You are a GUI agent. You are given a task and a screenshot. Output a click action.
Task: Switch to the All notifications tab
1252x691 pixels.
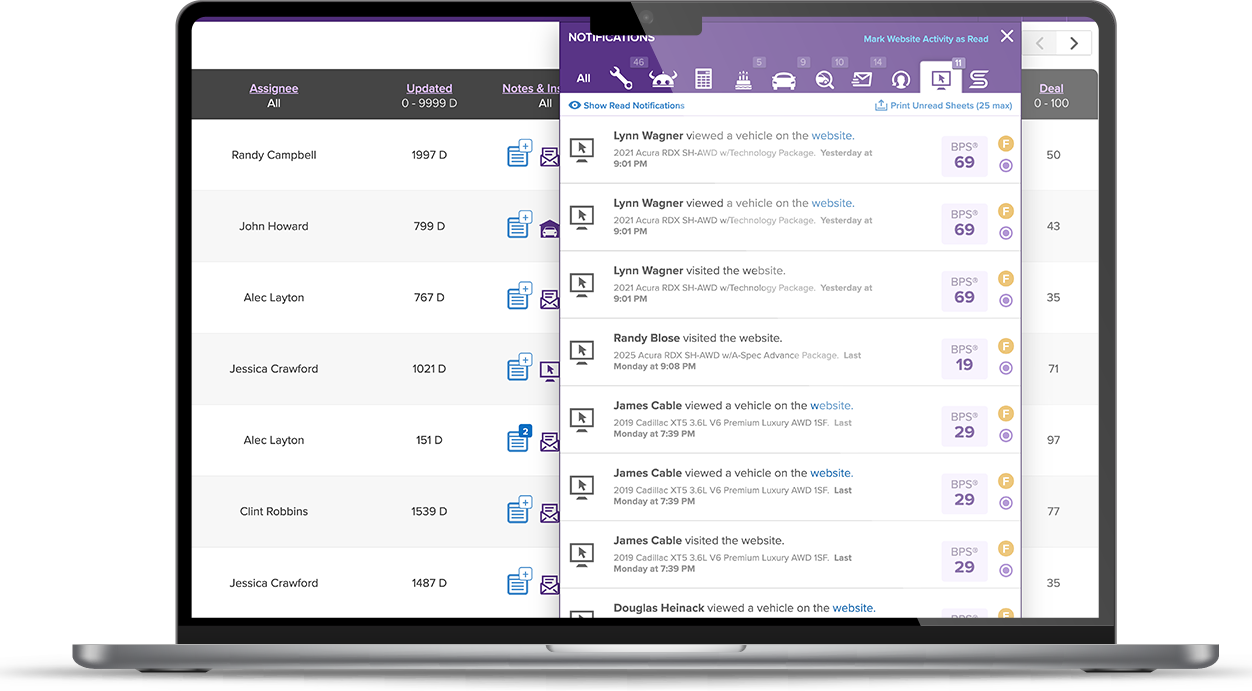583,79
